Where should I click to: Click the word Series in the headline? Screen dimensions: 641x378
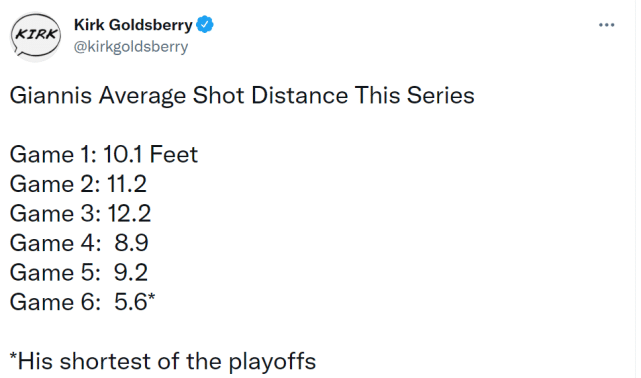point(441,96)
